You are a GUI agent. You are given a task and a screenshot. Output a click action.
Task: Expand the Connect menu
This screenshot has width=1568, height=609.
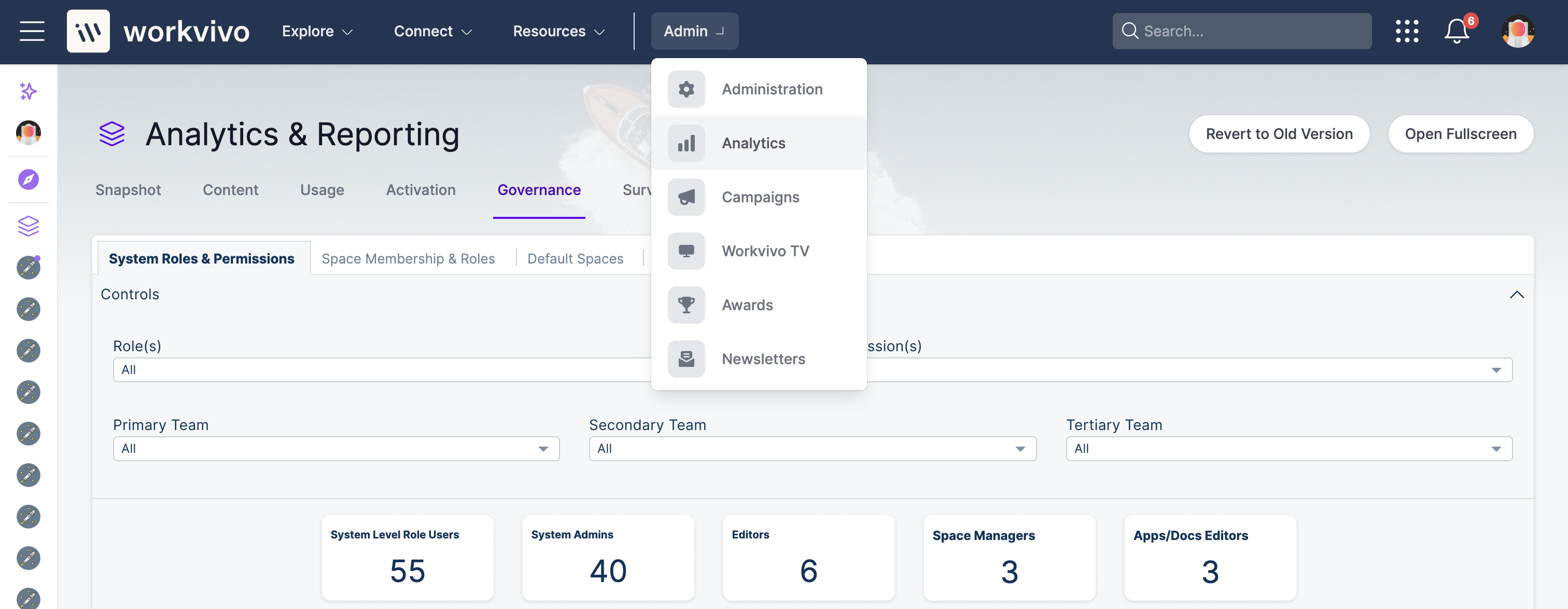pyautogui.click(x=433, y=31)
